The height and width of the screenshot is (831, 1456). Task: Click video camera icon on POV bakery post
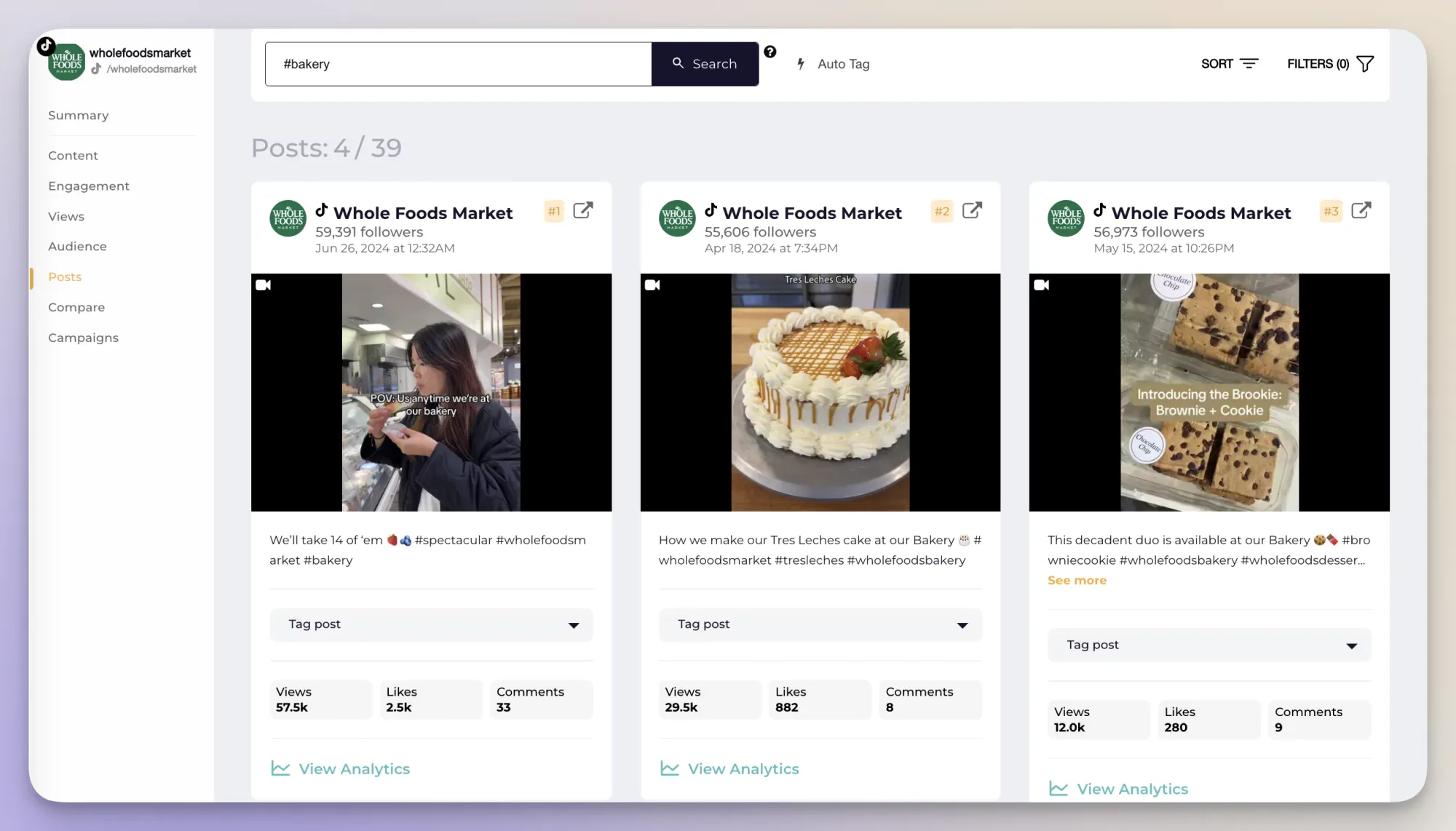coord(264,285)
